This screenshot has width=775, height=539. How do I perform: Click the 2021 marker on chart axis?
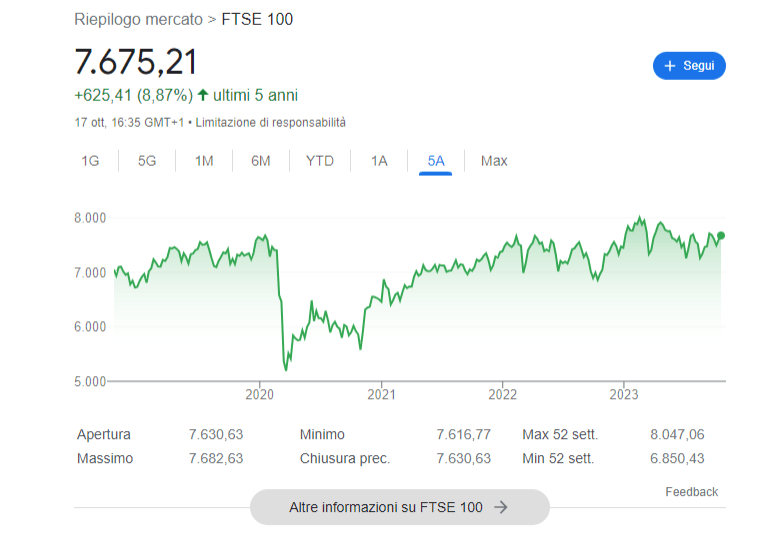[x=381, y=394]
